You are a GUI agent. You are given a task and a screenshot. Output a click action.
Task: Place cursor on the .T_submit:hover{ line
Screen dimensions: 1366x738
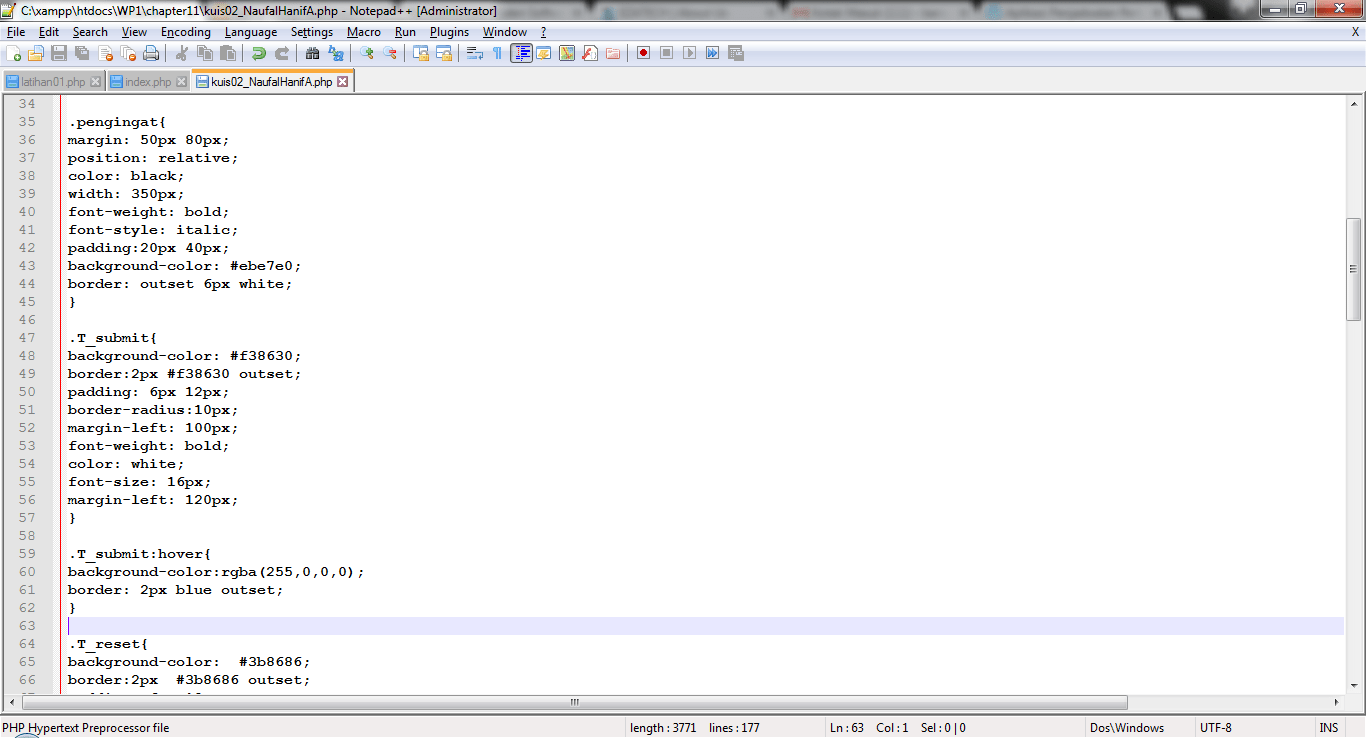coord(139,554)
